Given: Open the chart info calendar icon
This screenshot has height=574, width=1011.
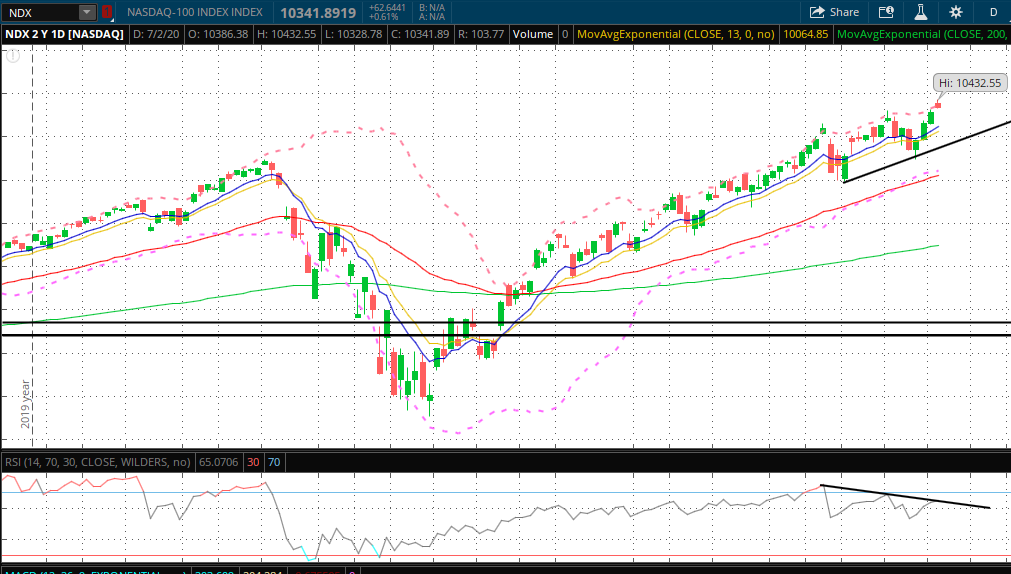Looking at the screenshot, I should click(x=886, y=12).
